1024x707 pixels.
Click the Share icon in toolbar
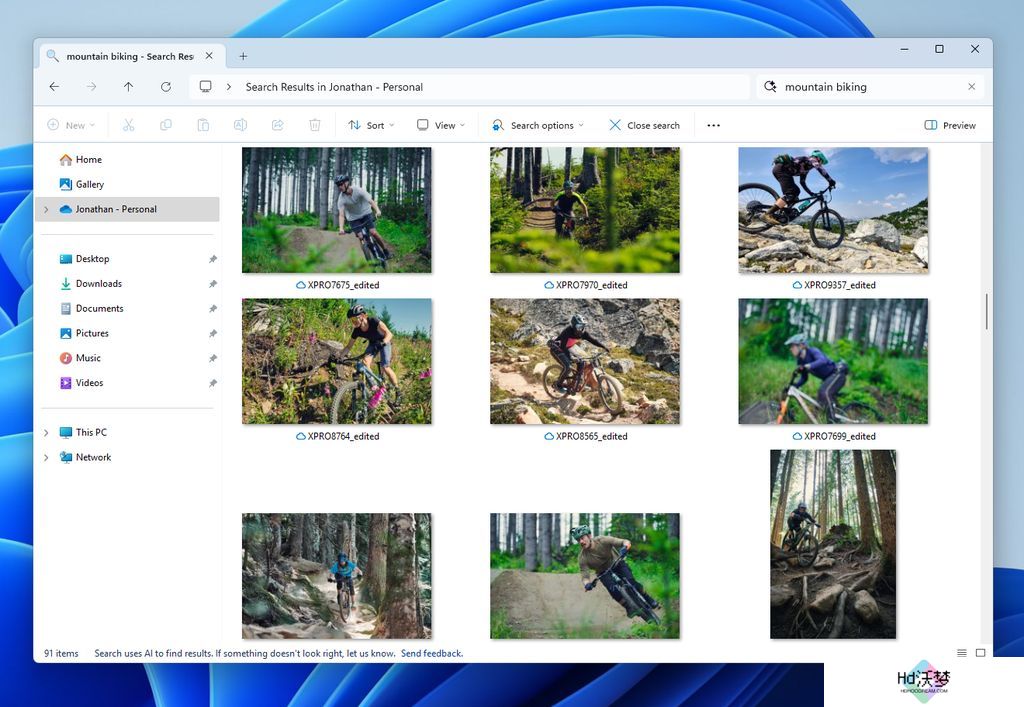pos(278,125)
